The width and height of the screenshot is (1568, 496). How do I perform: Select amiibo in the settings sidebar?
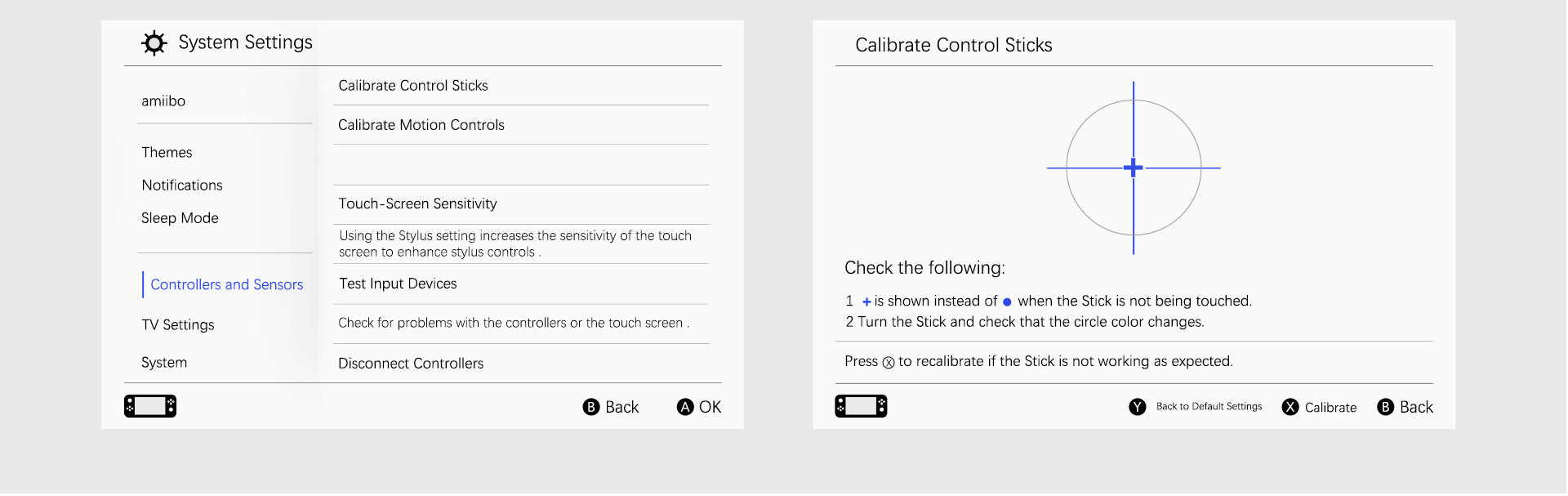(x=163, y=101)
